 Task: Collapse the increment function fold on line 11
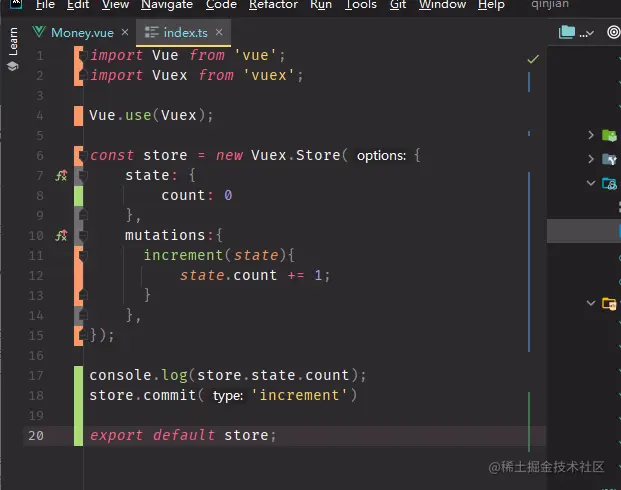[83, 255]
